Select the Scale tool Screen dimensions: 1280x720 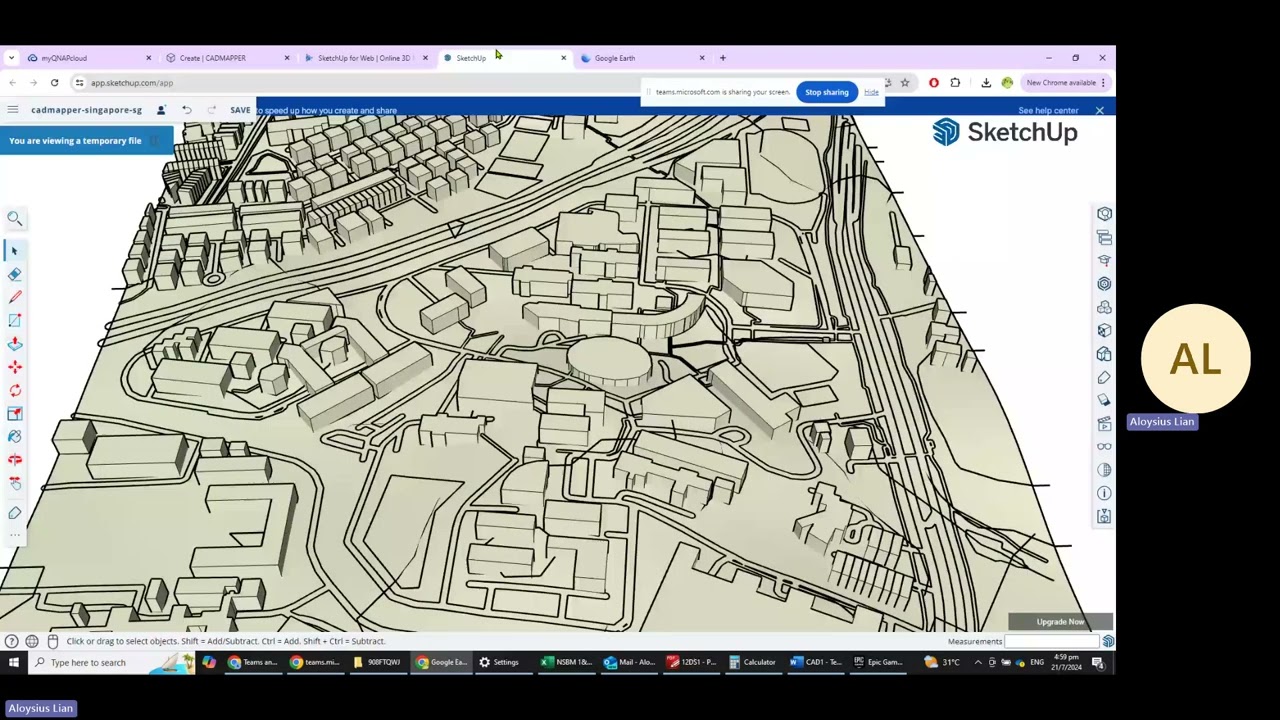tap(15, 413)
